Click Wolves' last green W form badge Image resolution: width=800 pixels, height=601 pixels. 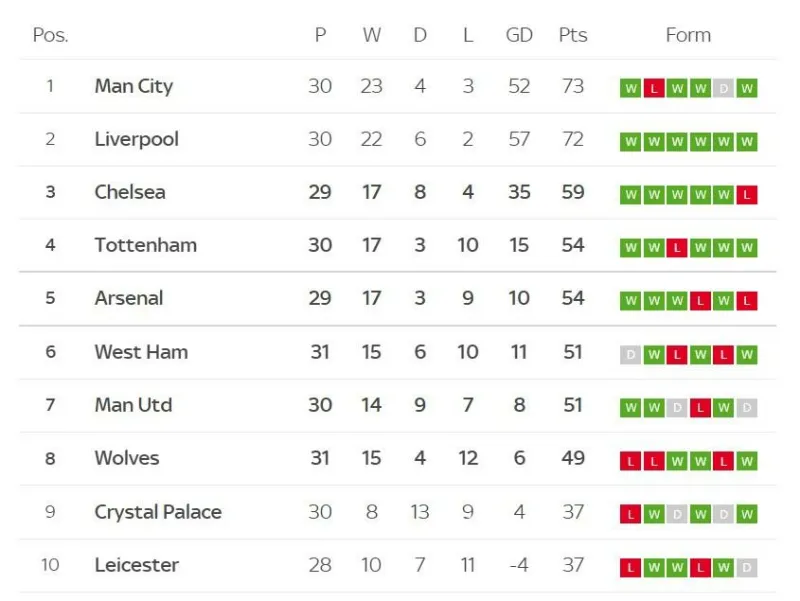tap(747, 461)
